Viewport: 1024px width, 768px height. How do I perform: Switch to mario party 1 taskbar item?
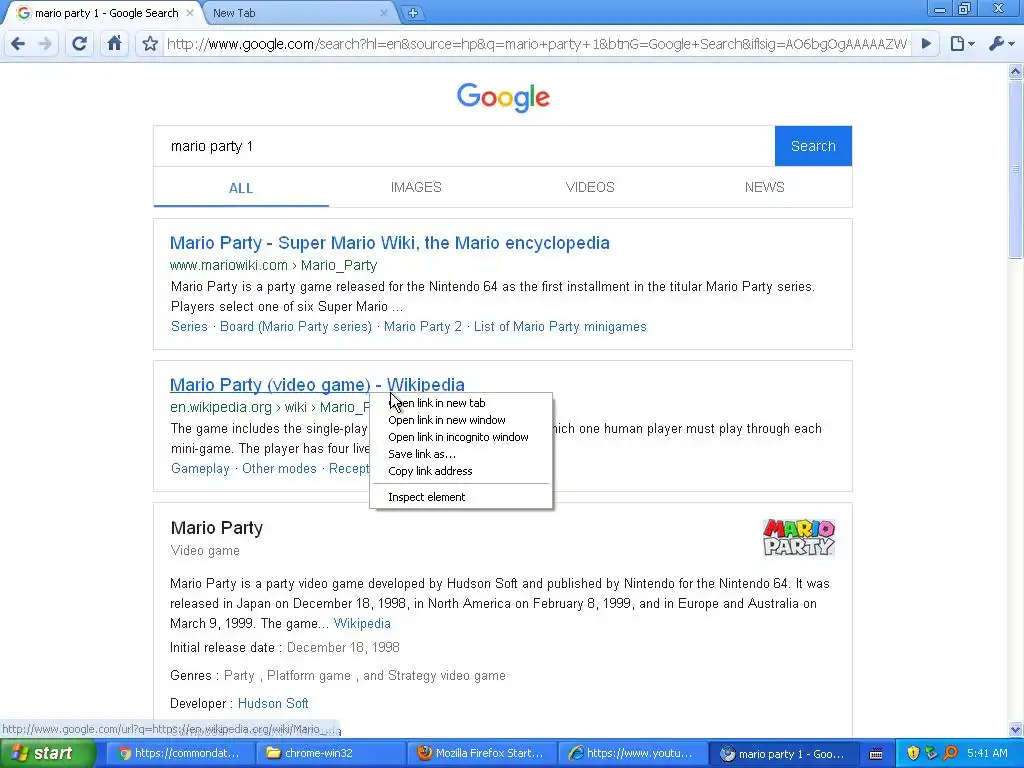tap(782, 754)
